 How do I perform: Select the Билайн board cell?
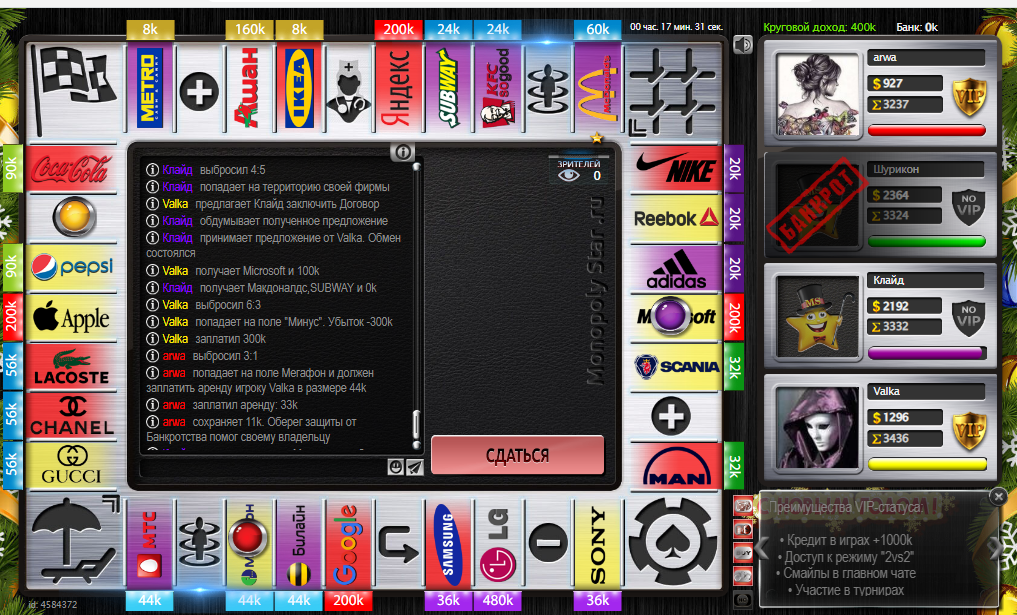point(299,545)
